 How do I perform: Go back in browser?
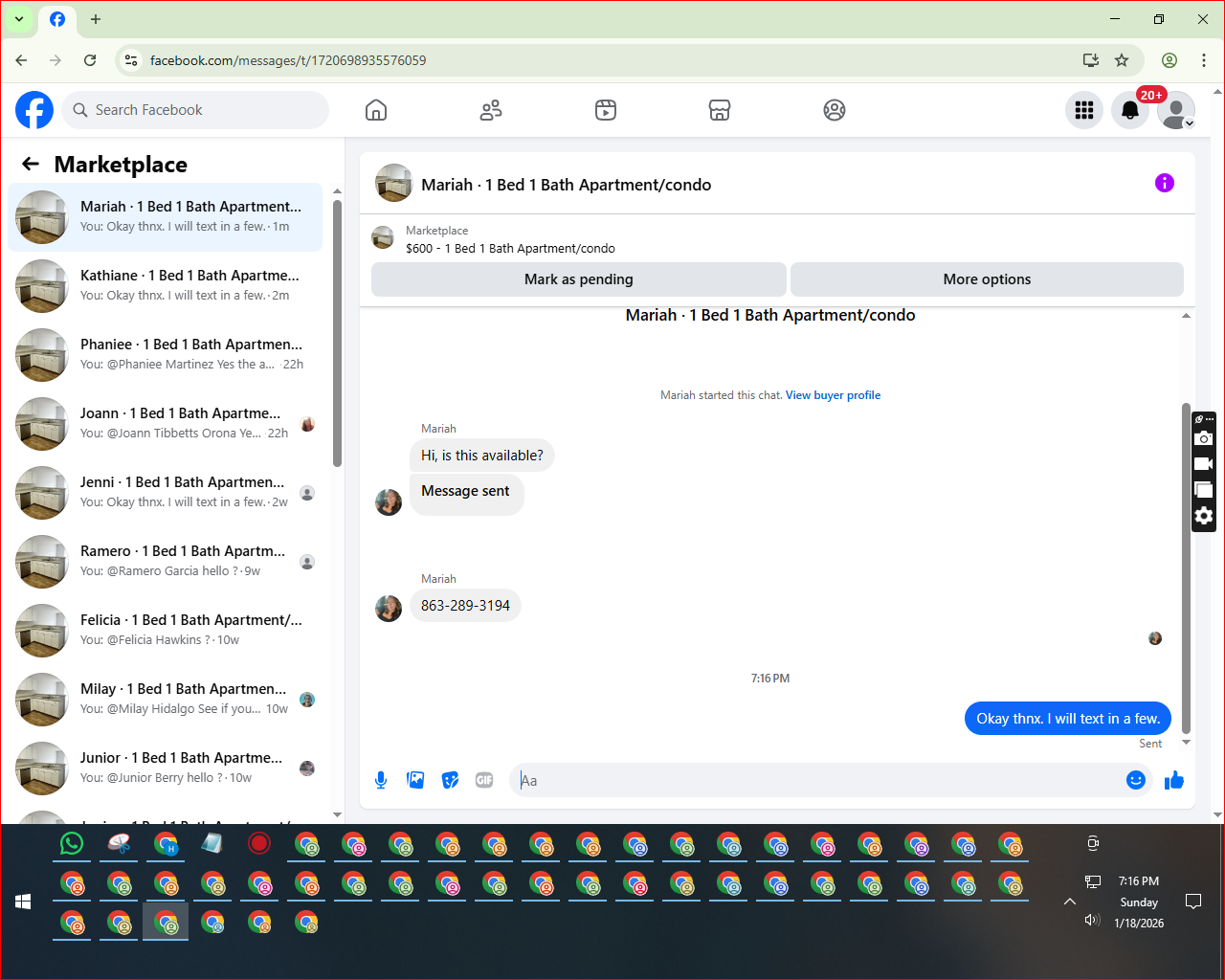pos(21,60)
